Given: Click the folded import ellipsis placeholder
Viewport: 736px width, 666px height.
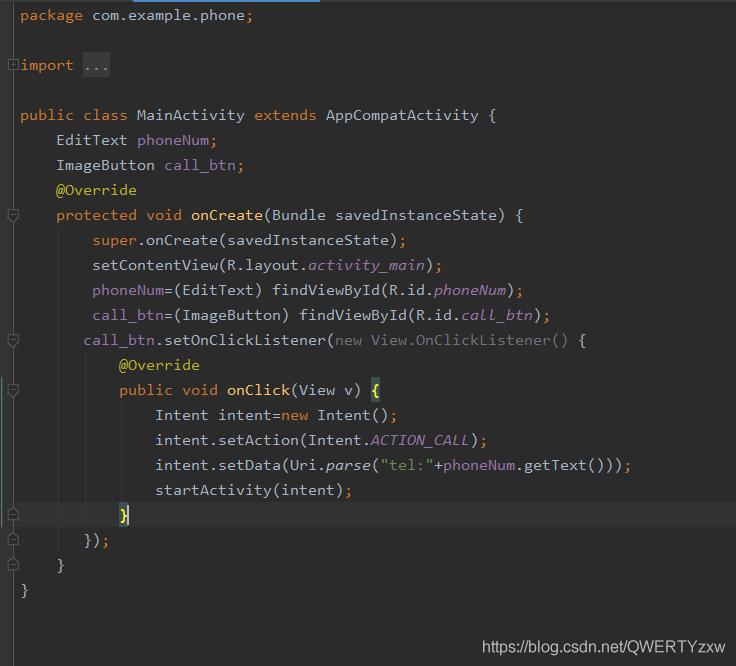Looking at the screenshot, I should coord(96,66).
